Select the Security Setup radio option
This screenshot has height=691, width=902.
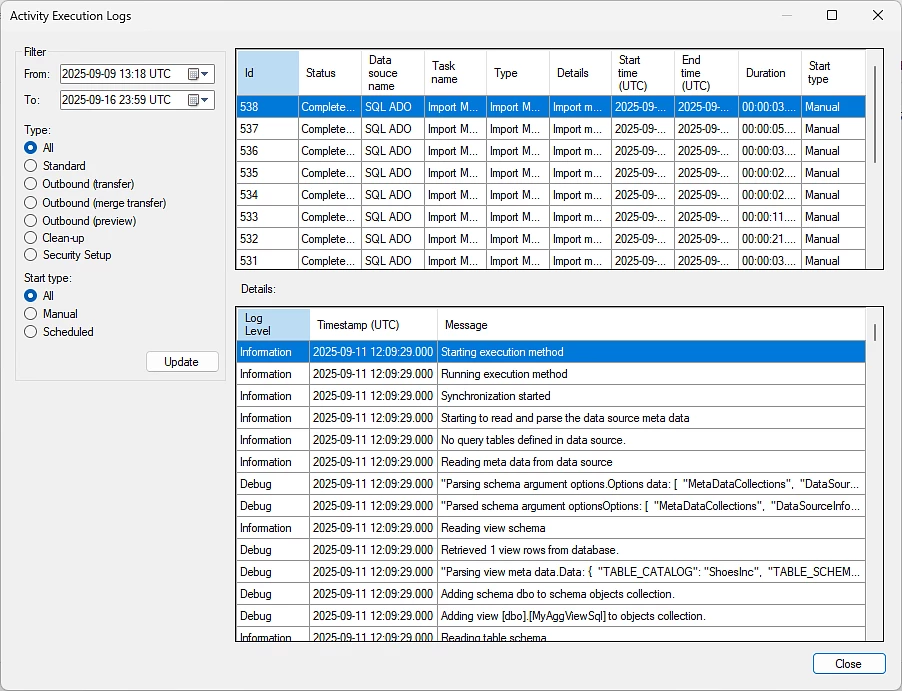pos(31,255)
